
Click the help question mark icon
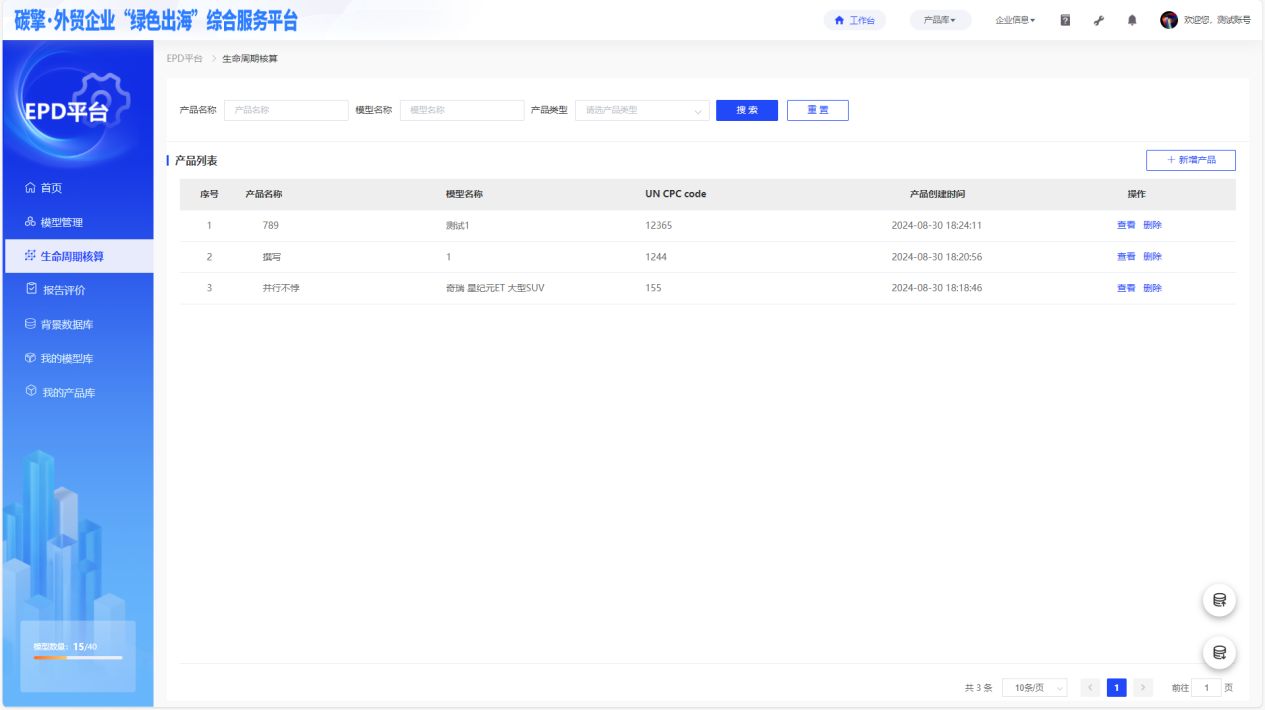click(1065, 20)
